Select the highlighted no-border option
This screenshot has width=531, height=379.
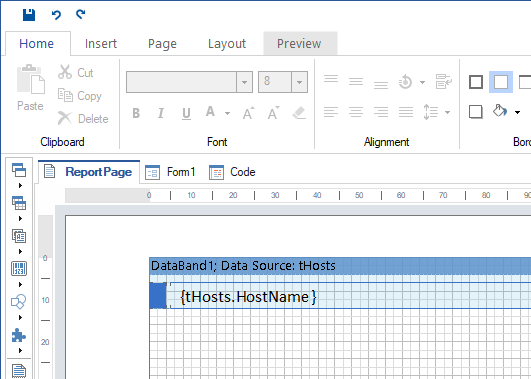[x=501, y=82]
